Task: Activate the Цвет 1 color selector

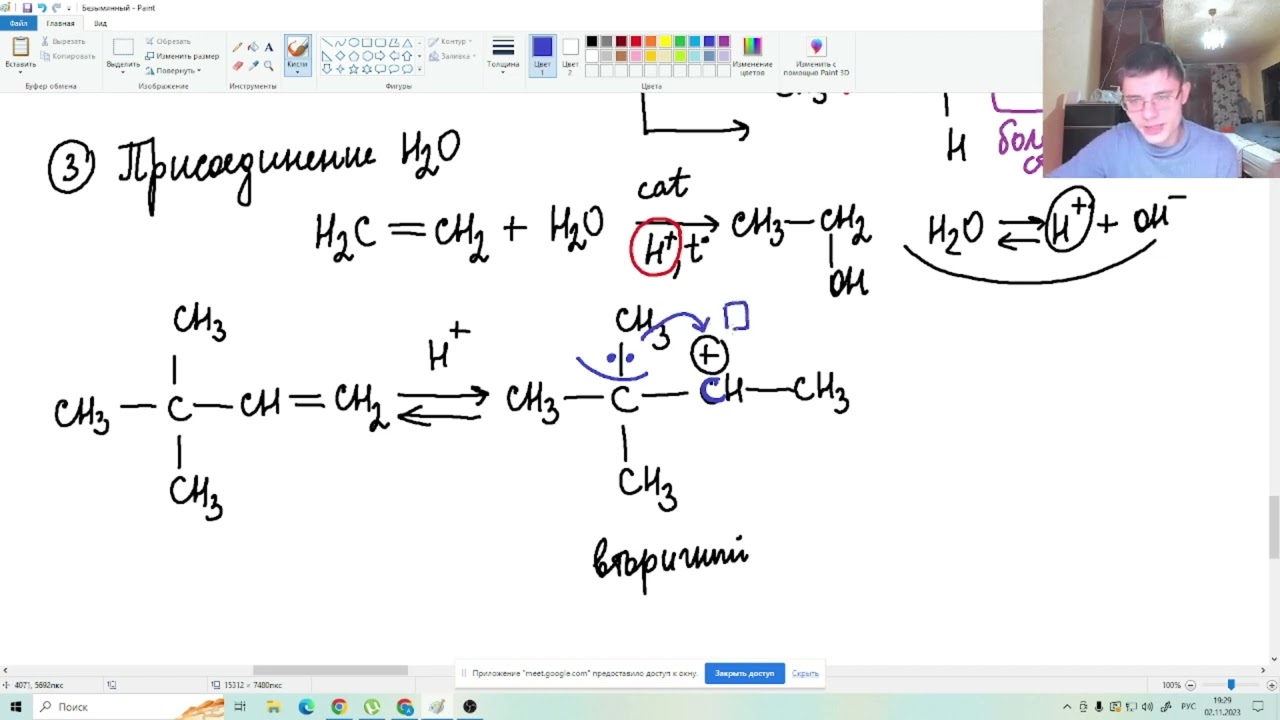Action: point(542,56)
